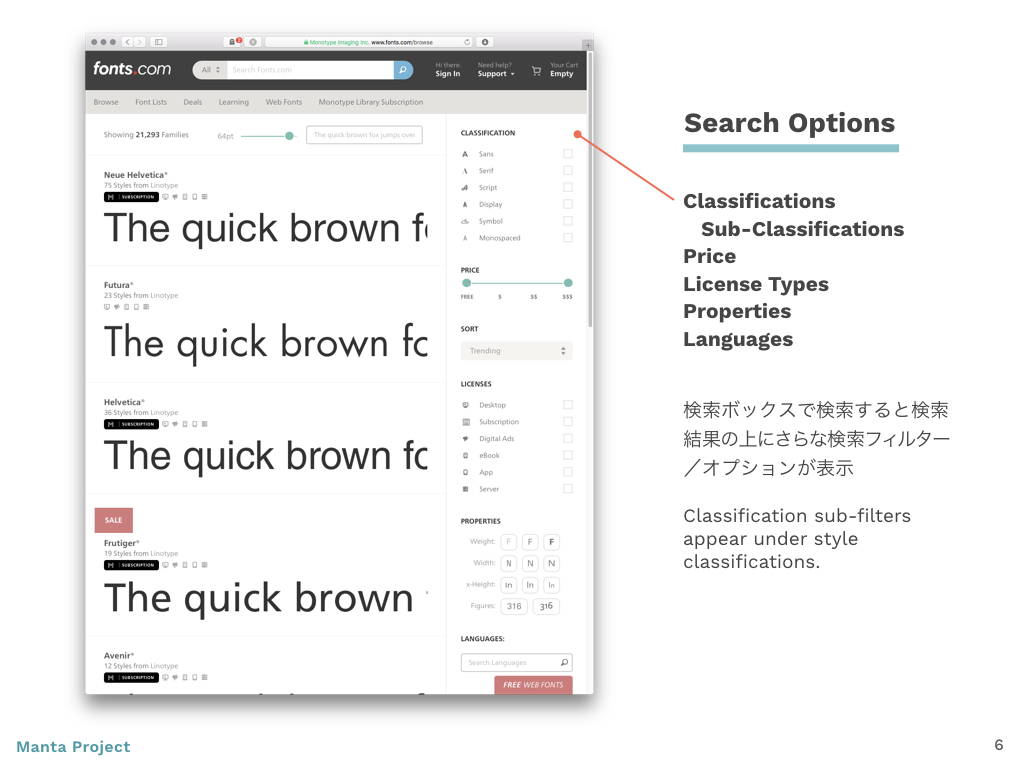This screenshot has width=1024, height=768.
Task: Select the bold Weight property button
Action: (x=552, y=542)
